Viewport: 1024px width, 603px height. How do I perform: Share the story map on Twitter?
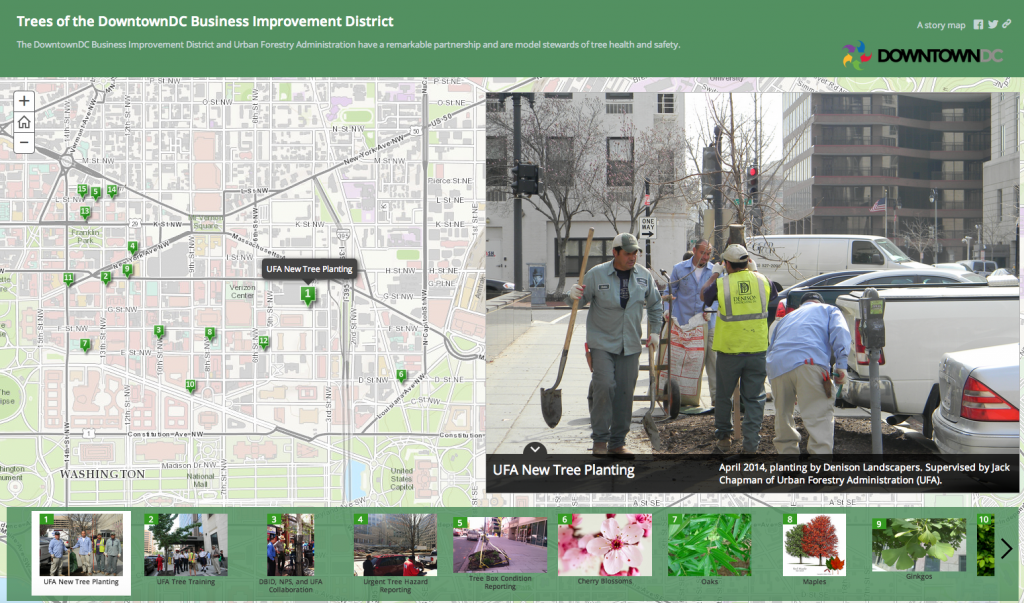pyautogui.click(x=992, y=24)
